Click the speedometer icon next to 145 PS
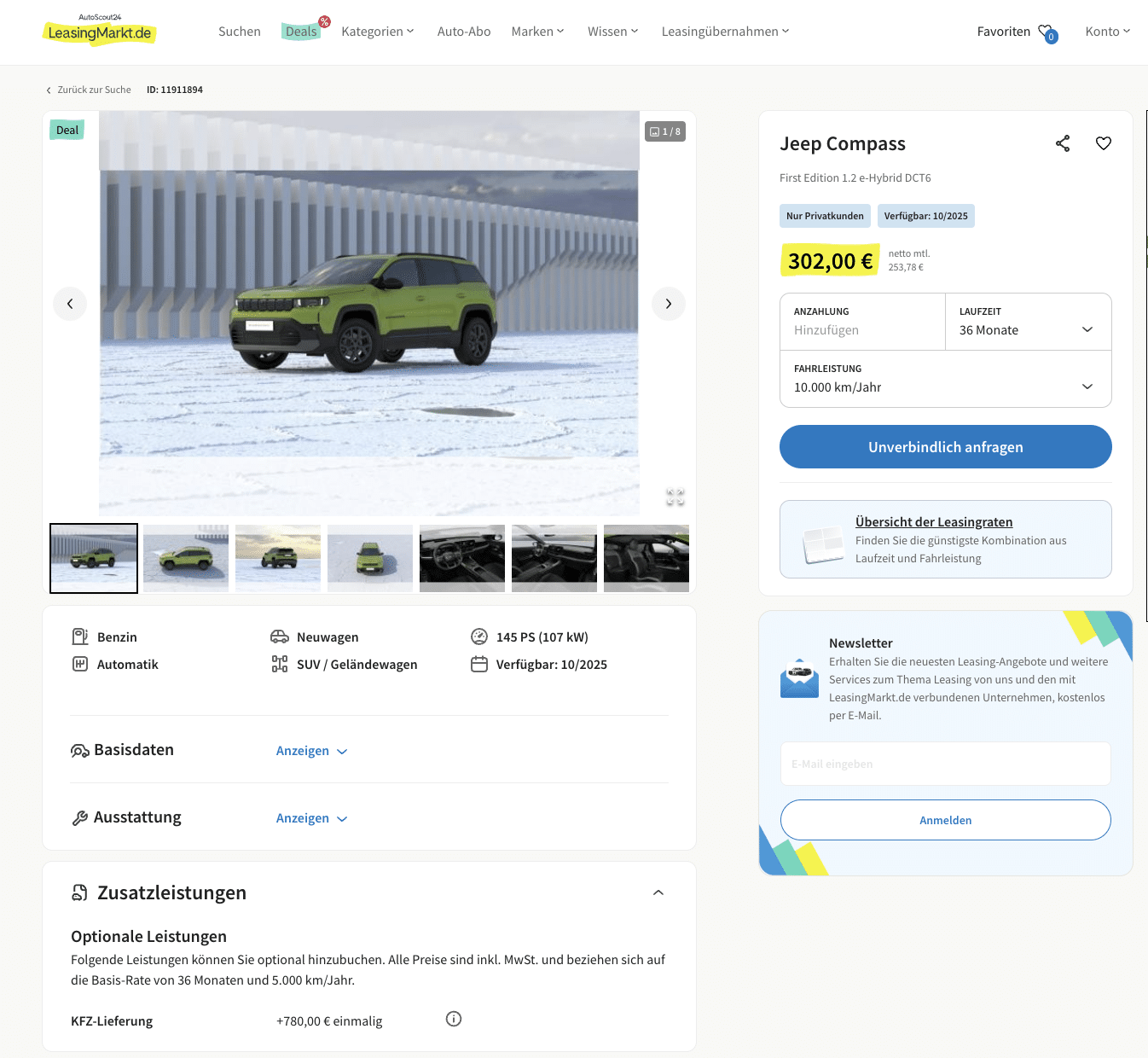Screen dimensions: 1148x1058 [479, 637]
